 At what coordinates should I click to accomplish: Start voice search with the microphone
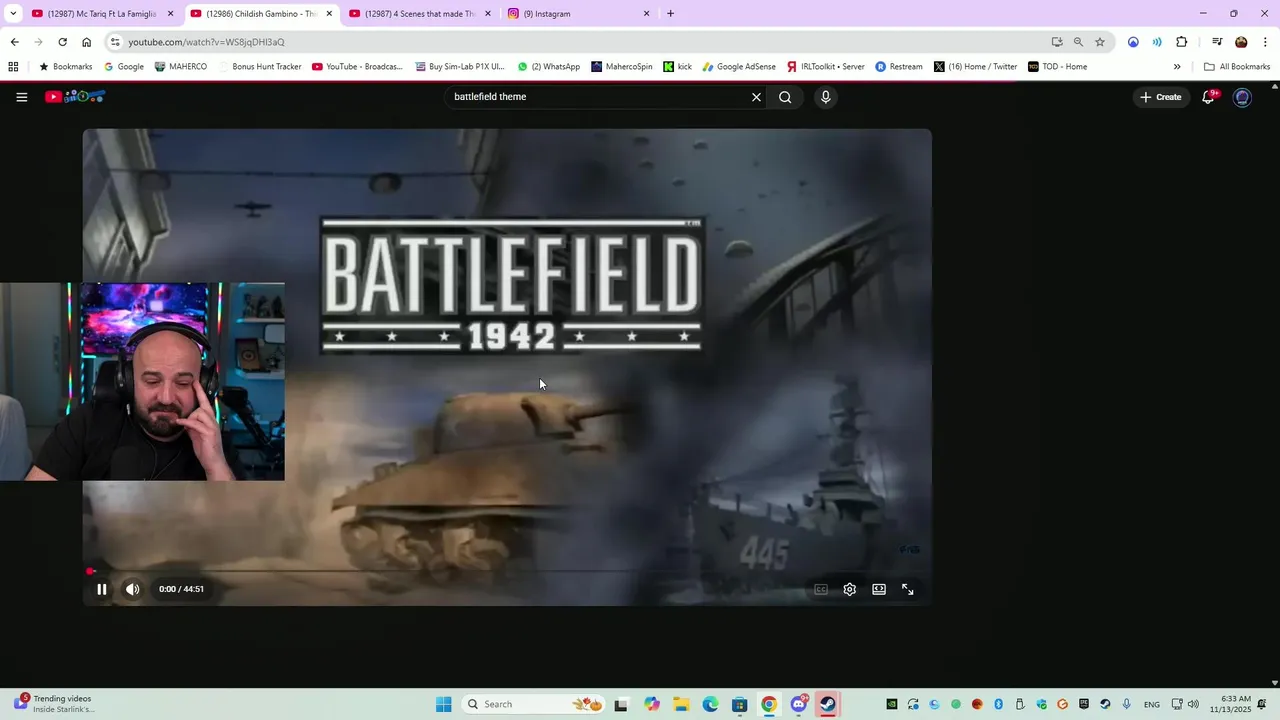point(825,97)
